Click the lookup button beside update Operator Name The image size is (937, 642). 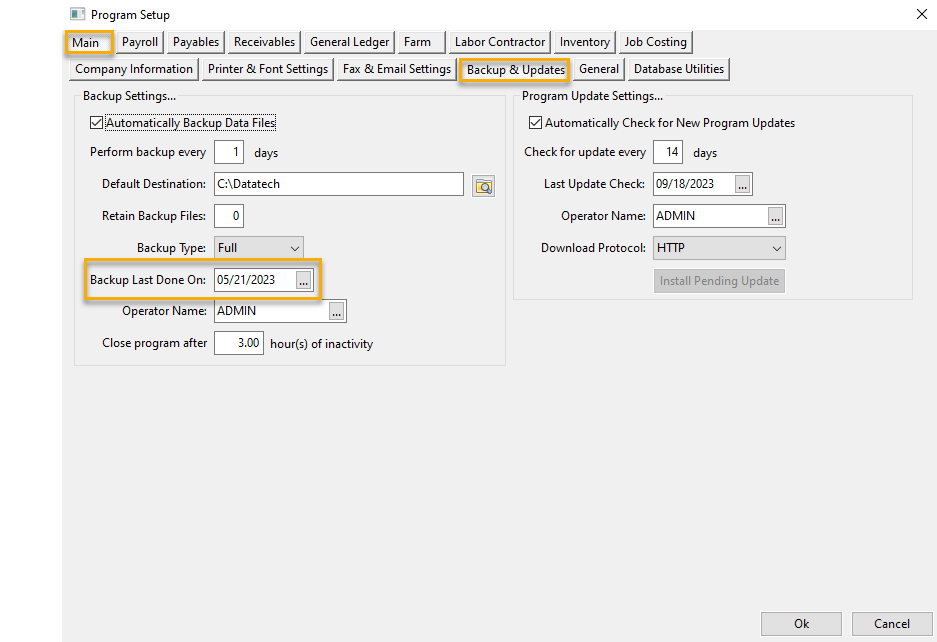pyautogui.click(x=776, y=216)
